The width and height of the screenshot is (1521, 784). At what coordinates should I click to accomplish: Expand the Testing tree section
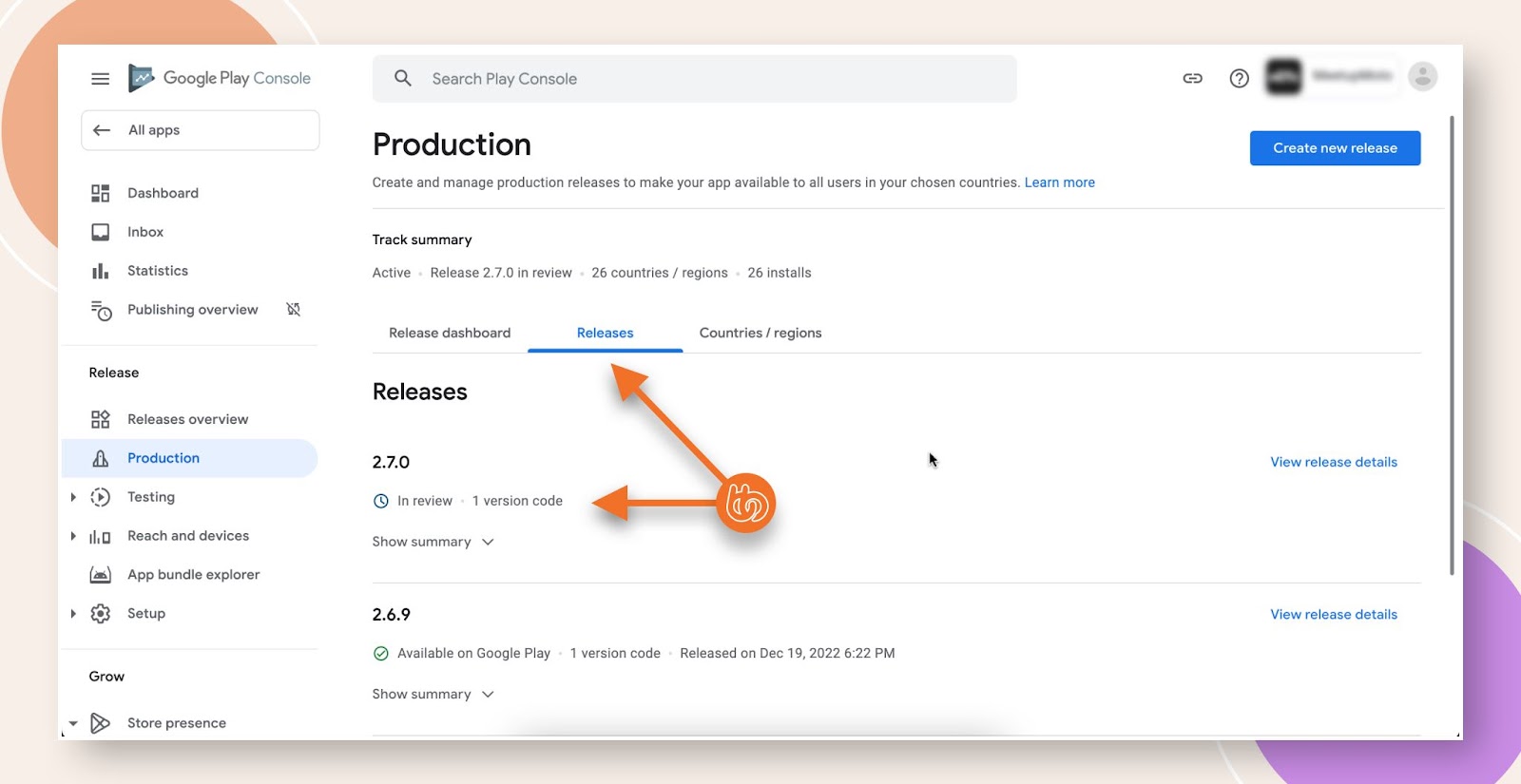pos(73,497)
